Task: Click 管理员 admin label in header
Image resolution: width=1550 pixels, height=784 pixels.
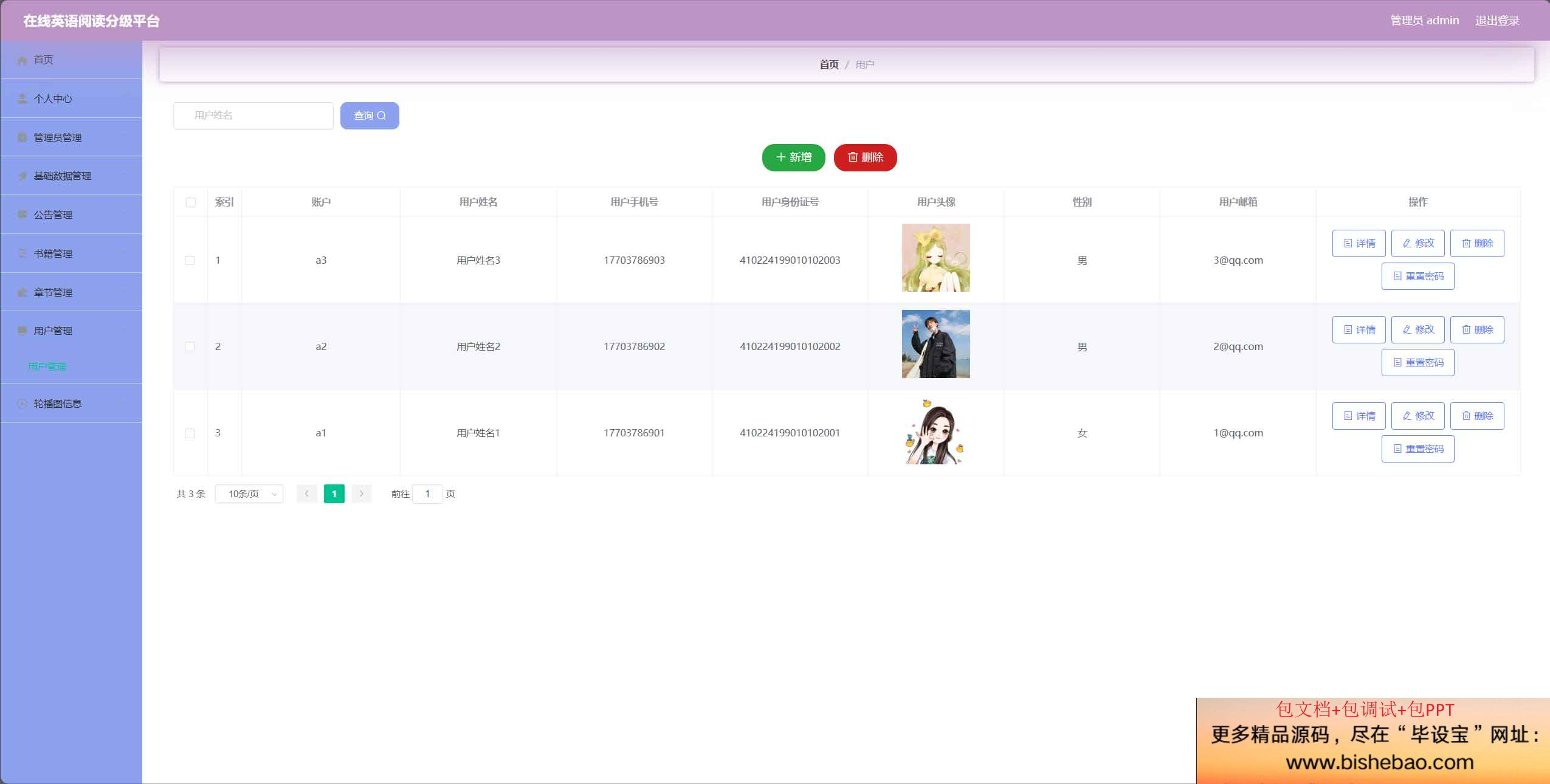Action: [1425, 21]
